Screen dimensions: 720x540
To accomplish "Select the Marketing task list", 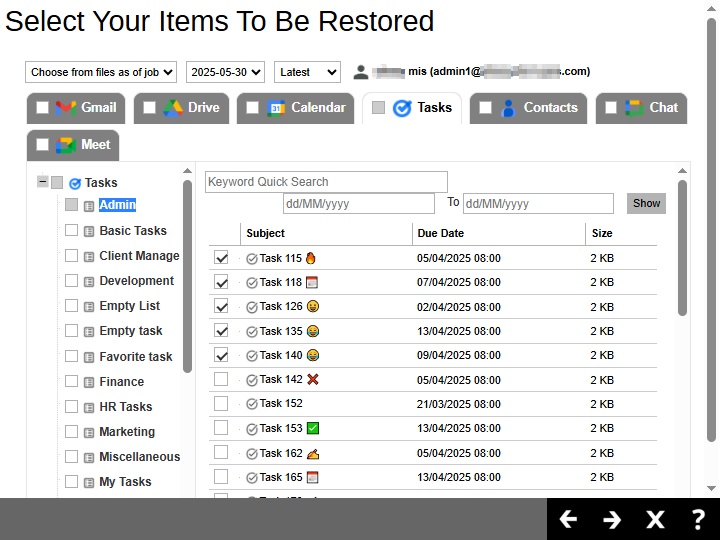I will point(127,432).
